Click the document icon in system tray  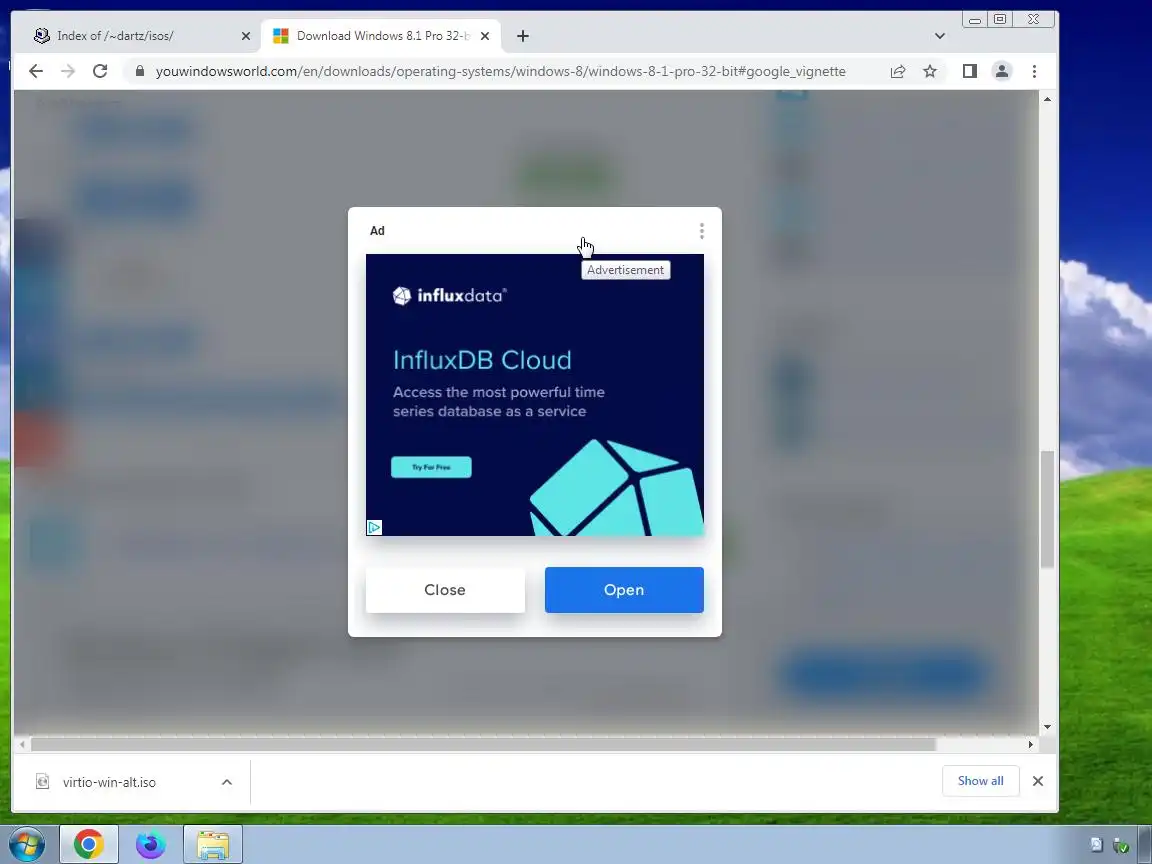(x=1096, y=845)
